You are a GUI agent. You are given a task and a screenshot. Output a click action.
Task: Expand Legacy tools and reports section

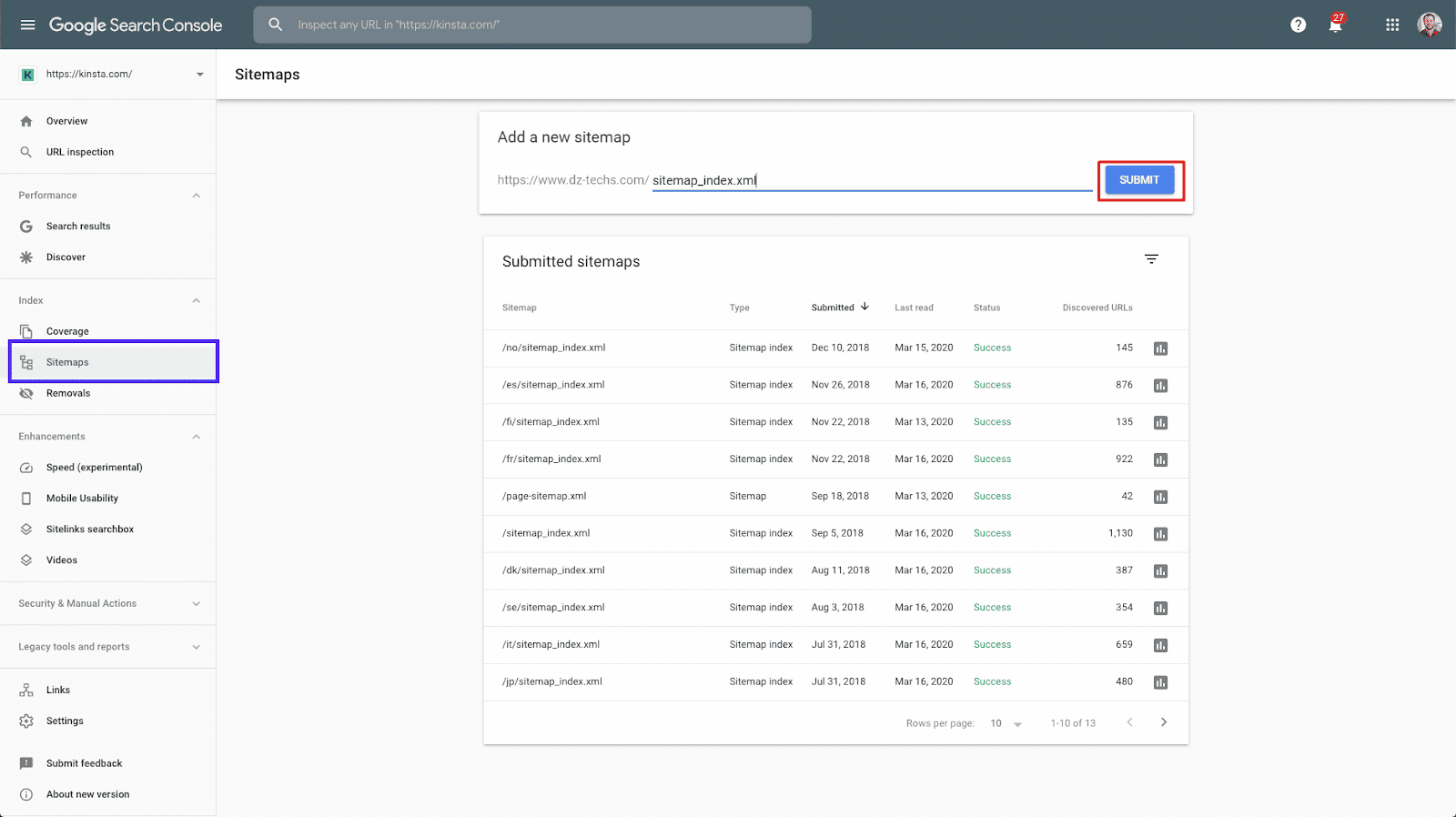[x=197, y=647]
